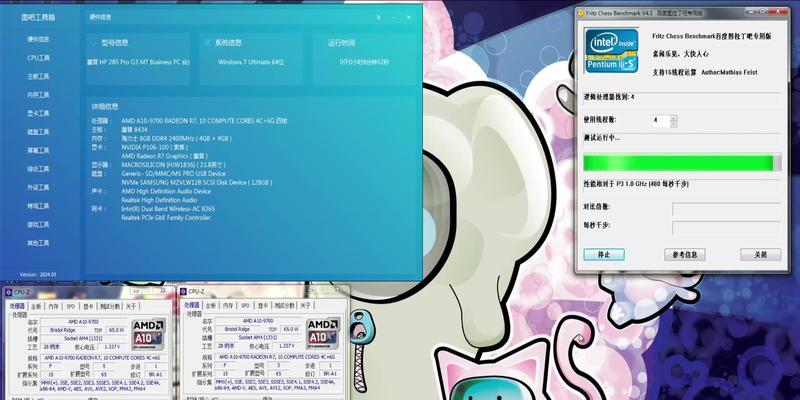Viewport: 800px width, 400px height.
Task: Click AMD A10 logo in left CPU-Z
Action: 148,332
